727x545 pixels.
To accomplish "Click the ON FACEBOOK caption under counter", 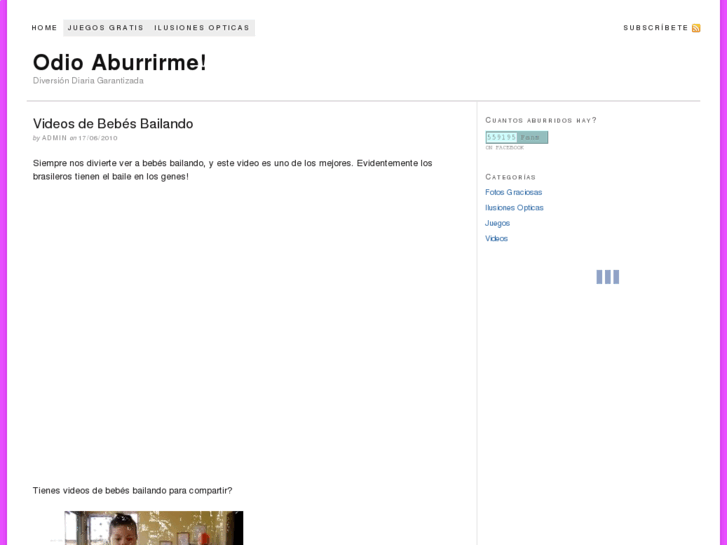I will point(504,147).
